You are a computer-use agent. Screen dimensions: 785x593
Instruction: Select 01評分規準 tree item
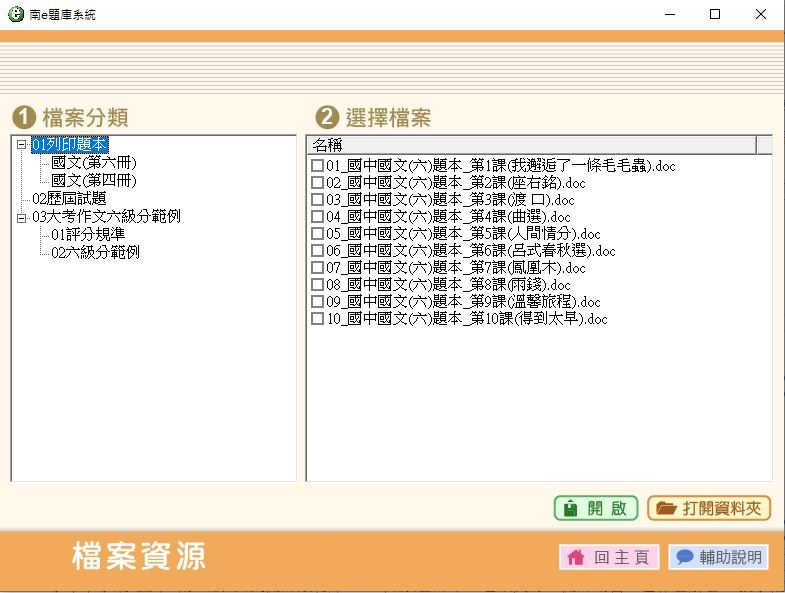pos(88,235)
